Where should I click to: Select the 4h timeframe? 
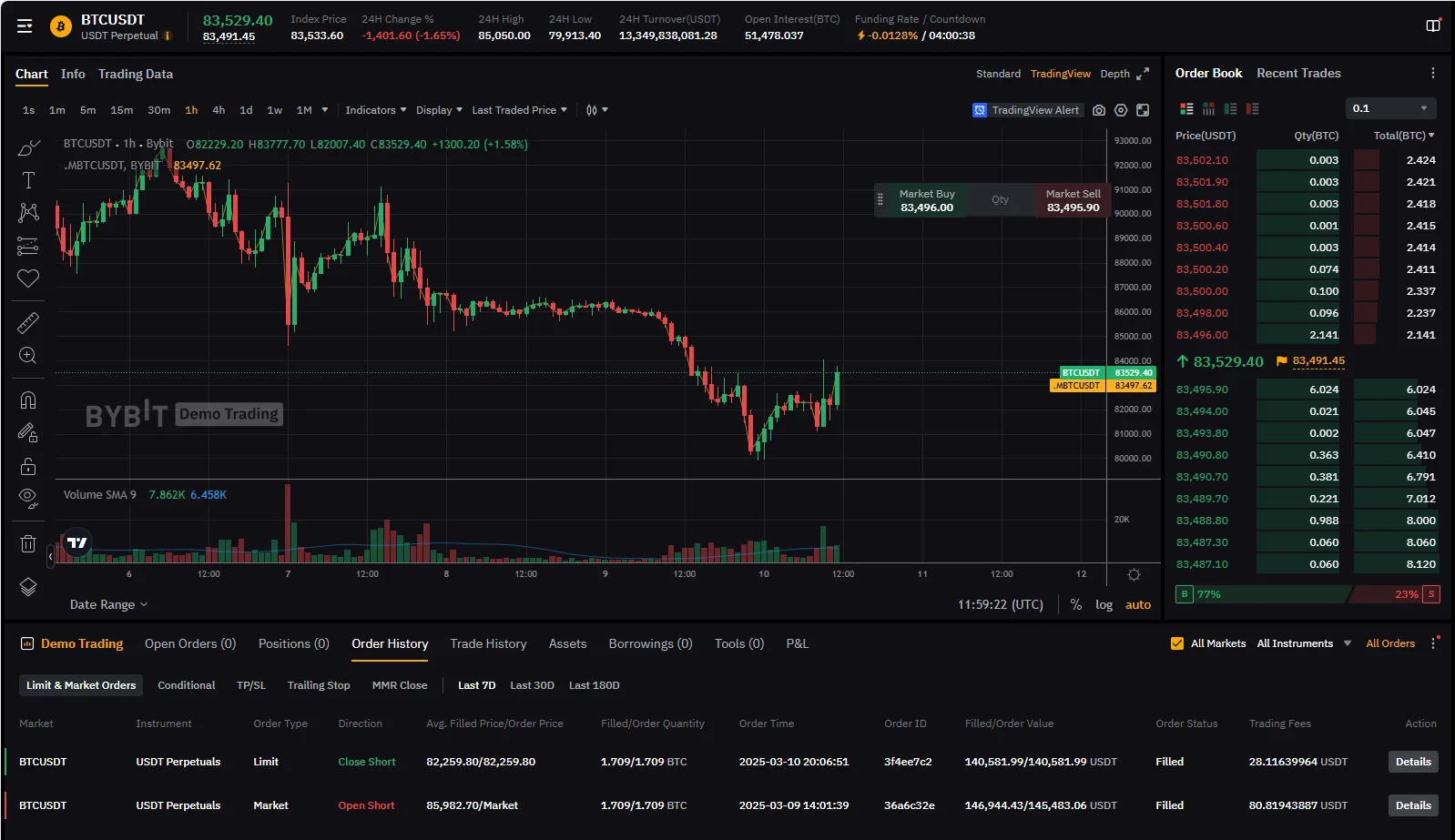(219, 110)
